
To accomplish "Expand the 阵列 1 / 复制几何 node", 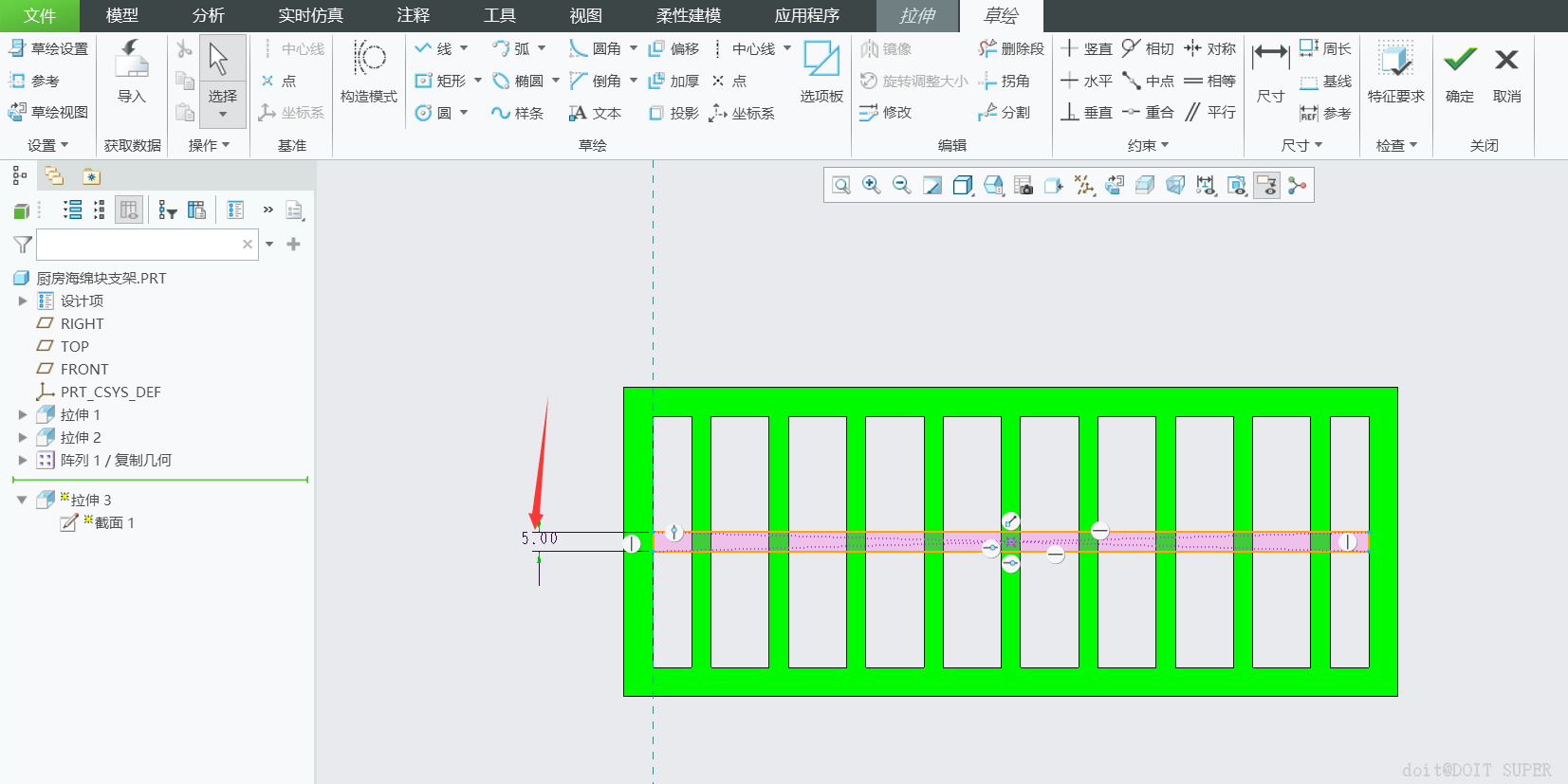I will coord(23,460).
